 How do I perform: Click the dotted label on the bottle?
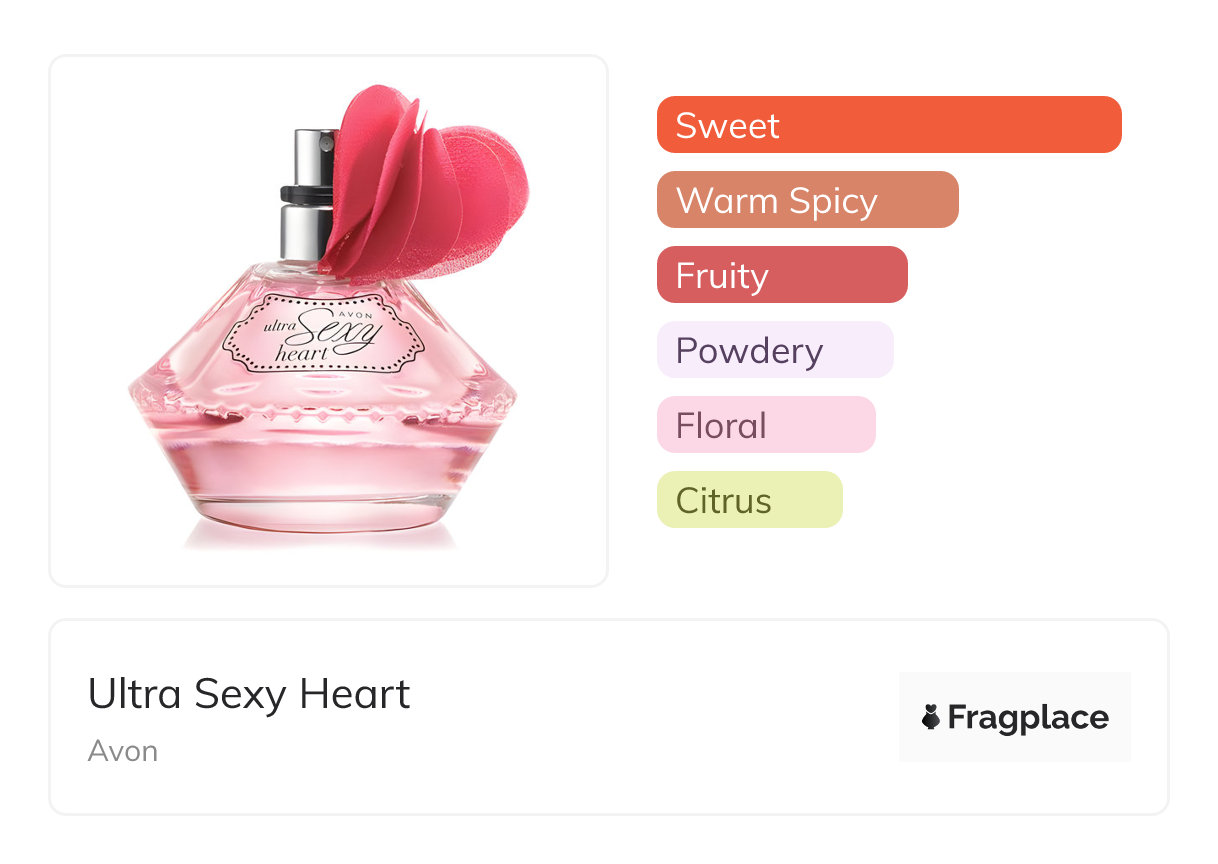pyautogui.click(x=322, y=333)
